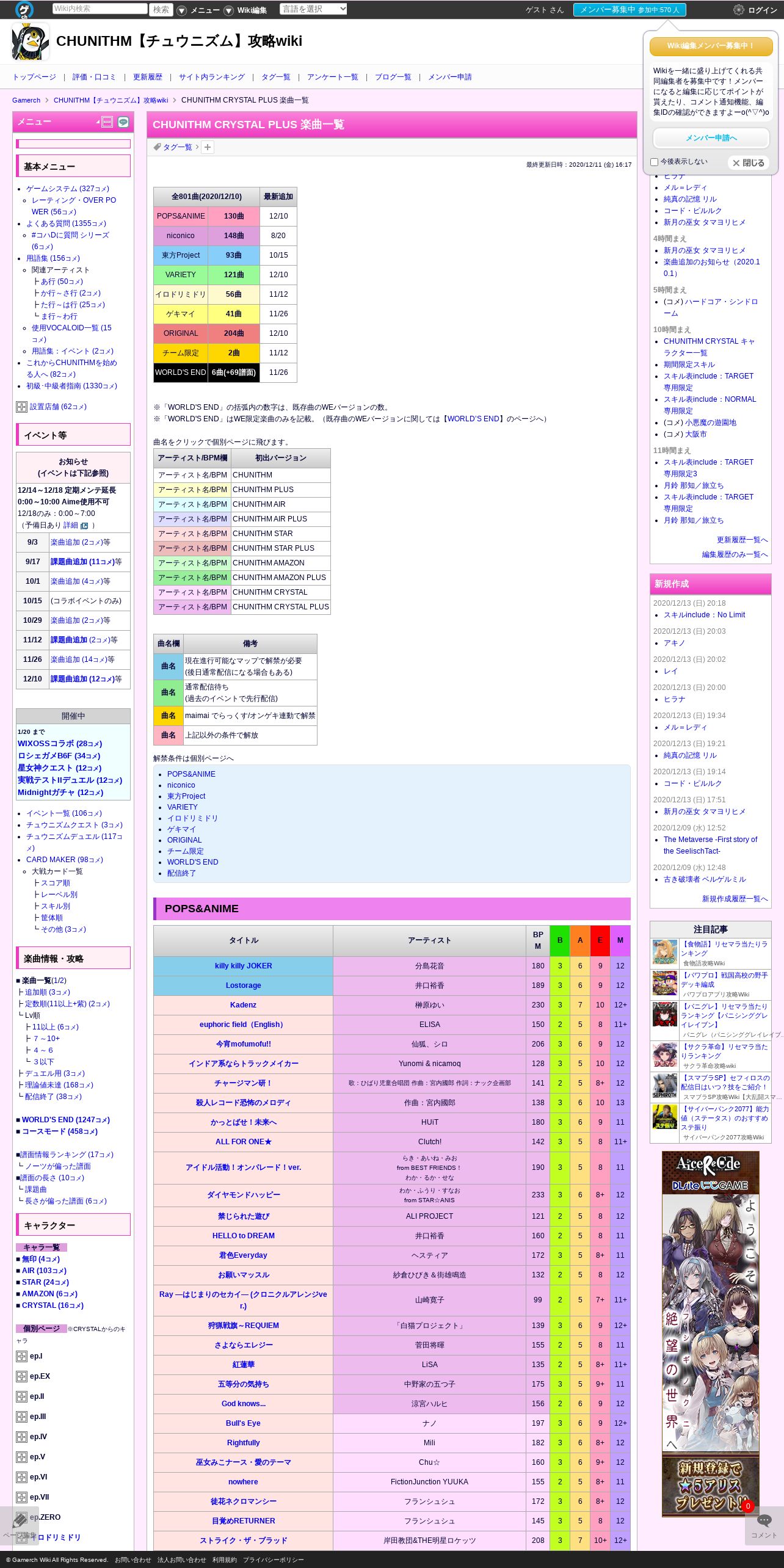Click the パワプロ 戦国高校 article thumbnail
This screenshot has height=1568, width=784.
[665, 984]
